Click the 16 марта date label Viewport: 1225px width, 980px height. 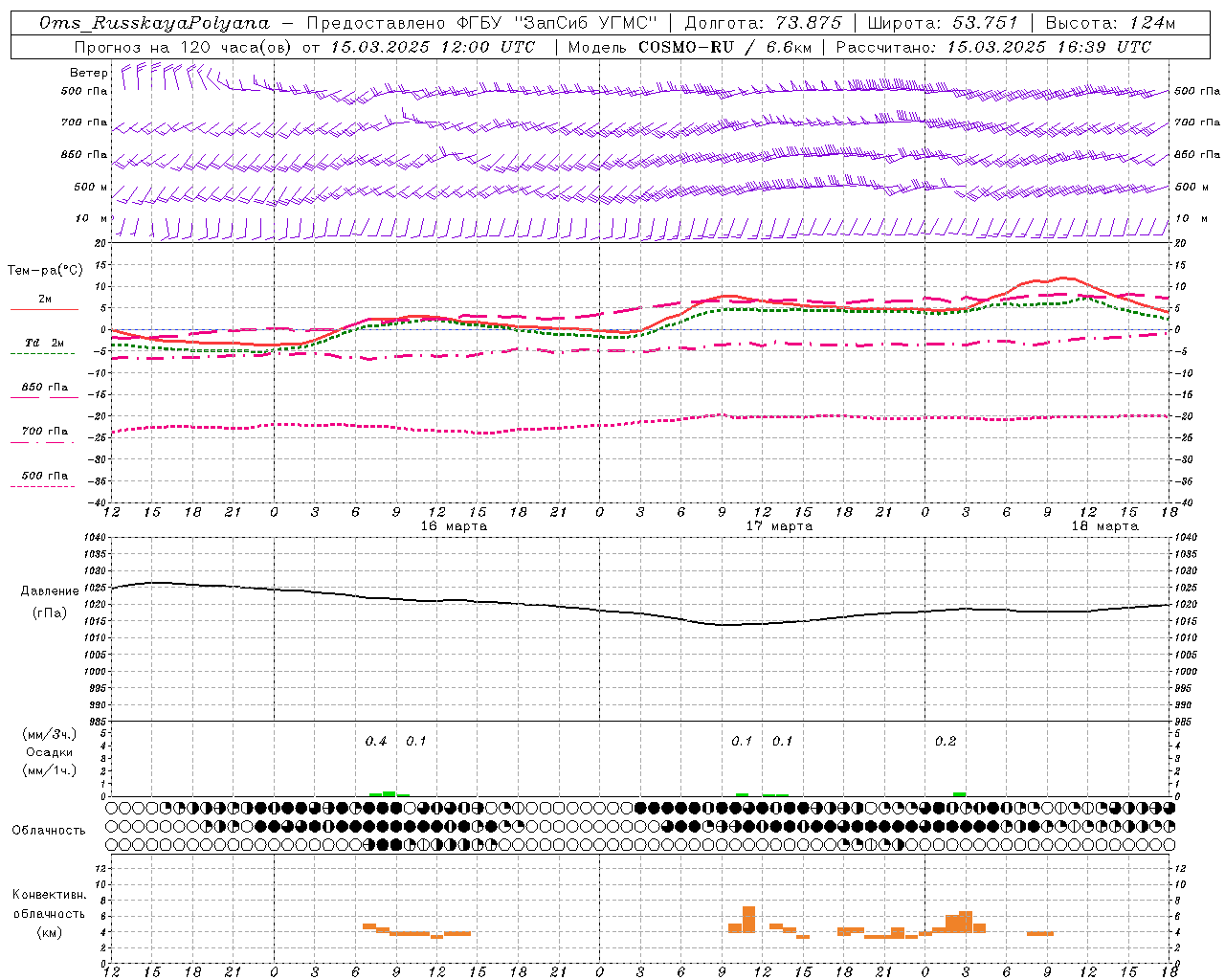click(x=454, y=526)
